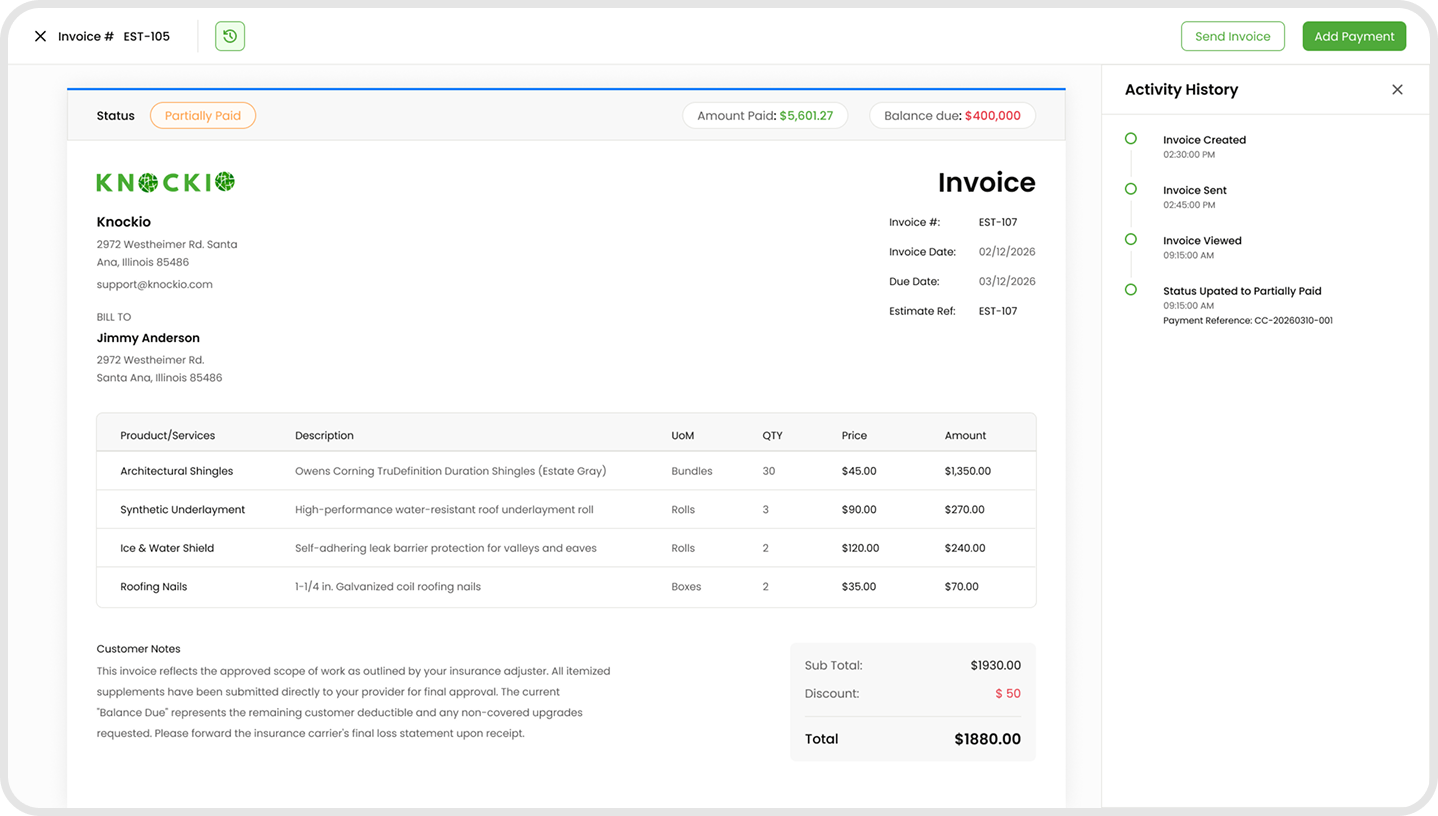Click the Prouduct/Services column header
Image resolution: width=1438 pixels, height=816 pixels.
point(168,436)
